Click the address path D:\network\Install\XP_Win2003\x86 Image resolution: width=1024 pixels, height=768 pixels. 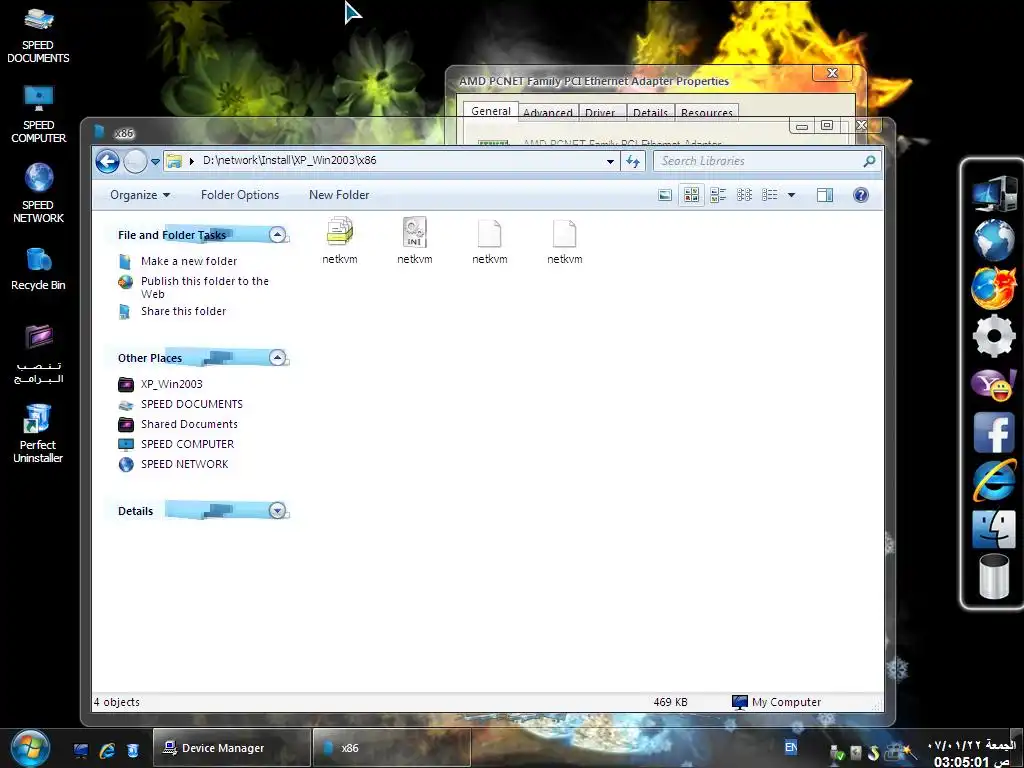[289, 160]
